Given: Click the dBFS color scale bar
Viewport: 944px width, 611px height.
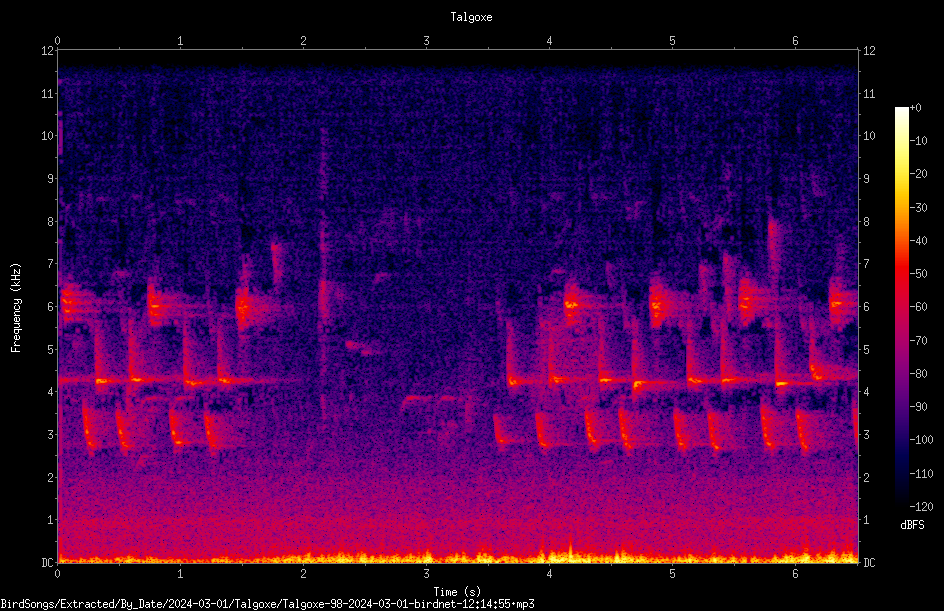Looking at the screenshot, I should tap(901, 306).
